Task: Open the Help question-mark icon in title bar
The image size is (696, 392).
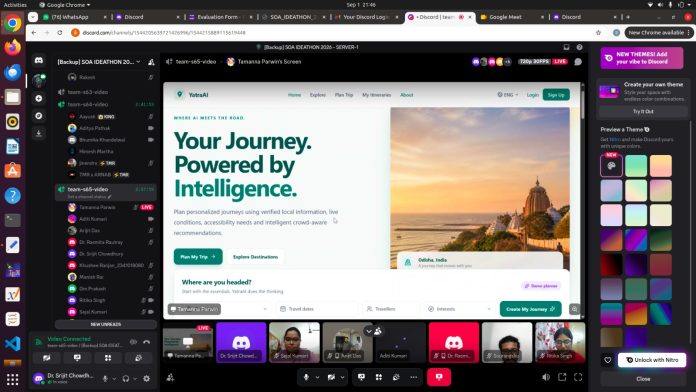Action: point(579,47)
